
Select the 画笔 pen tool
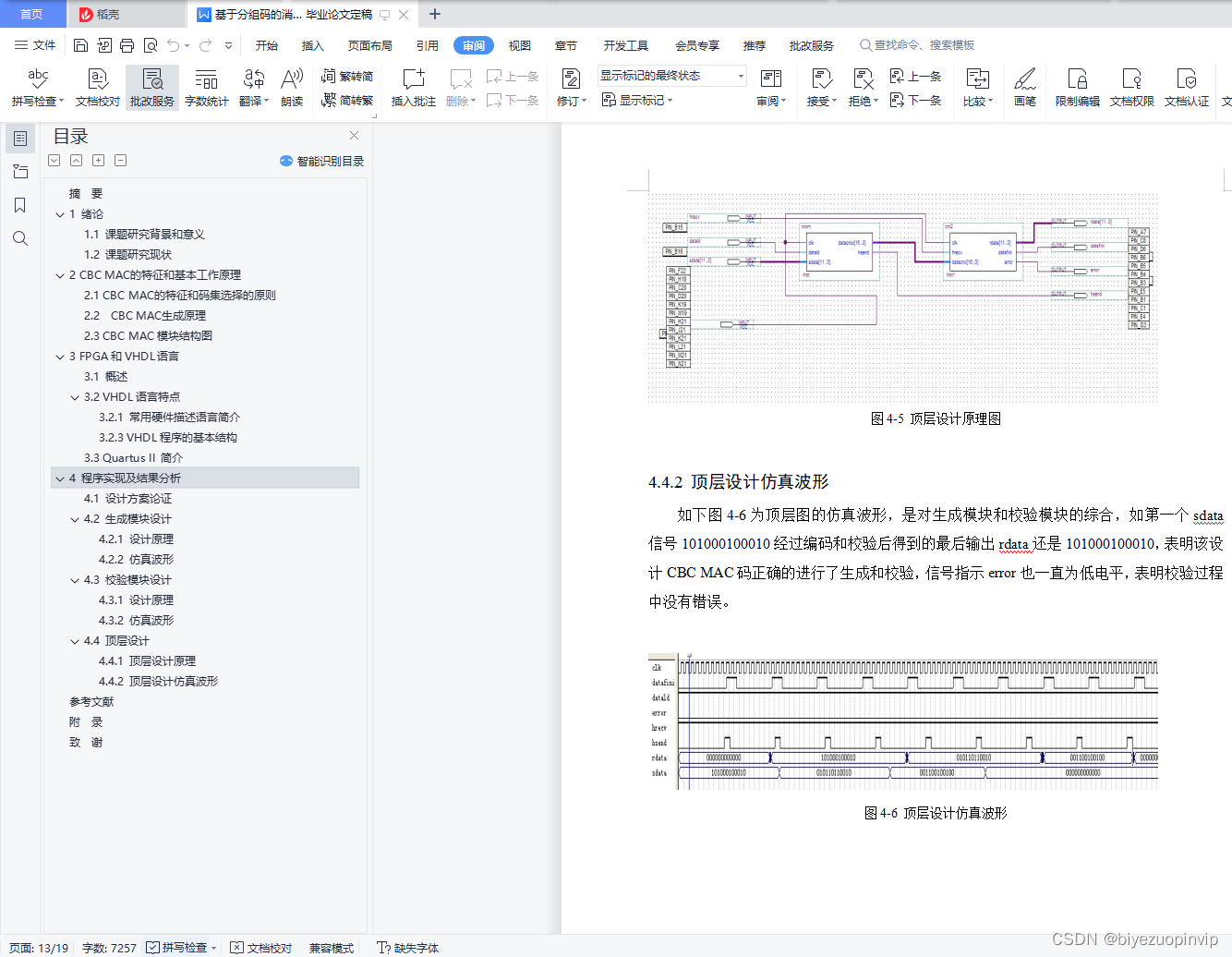[x=1025, y=88]
